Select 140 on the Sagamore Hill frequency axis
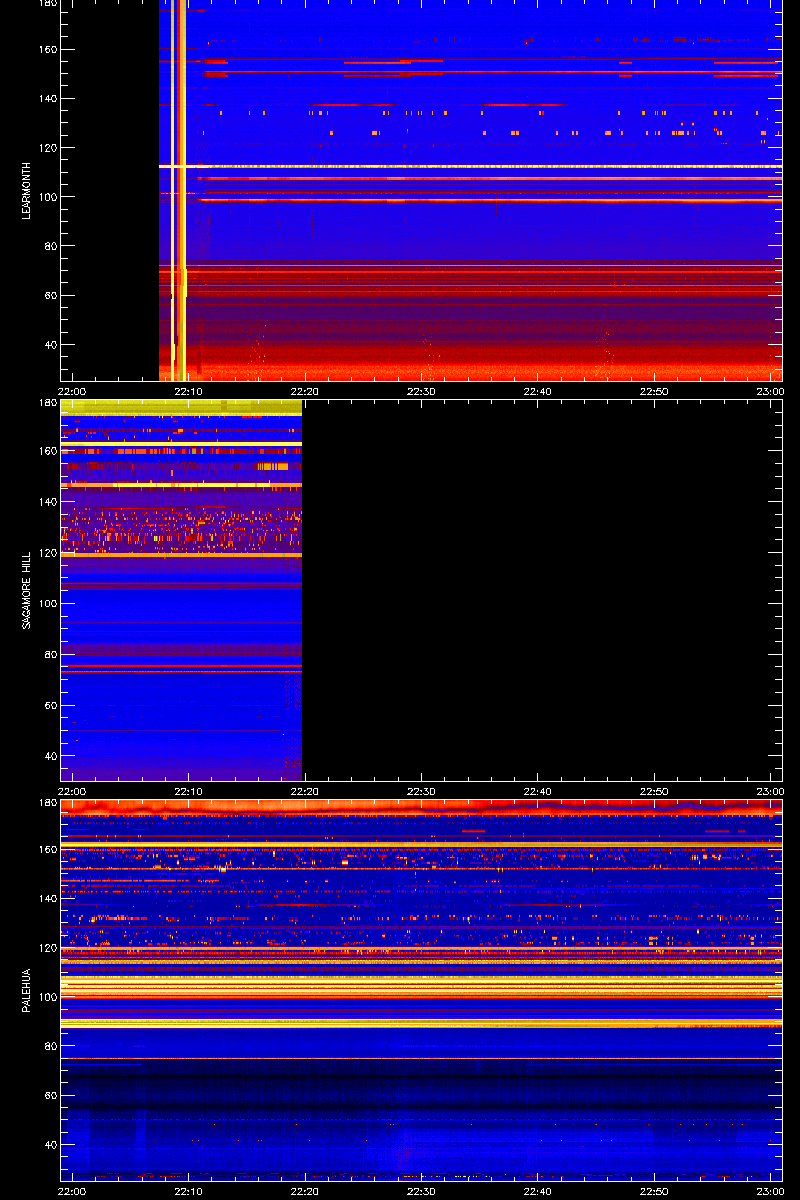The image size is (800, 1200). pos(47,502)
